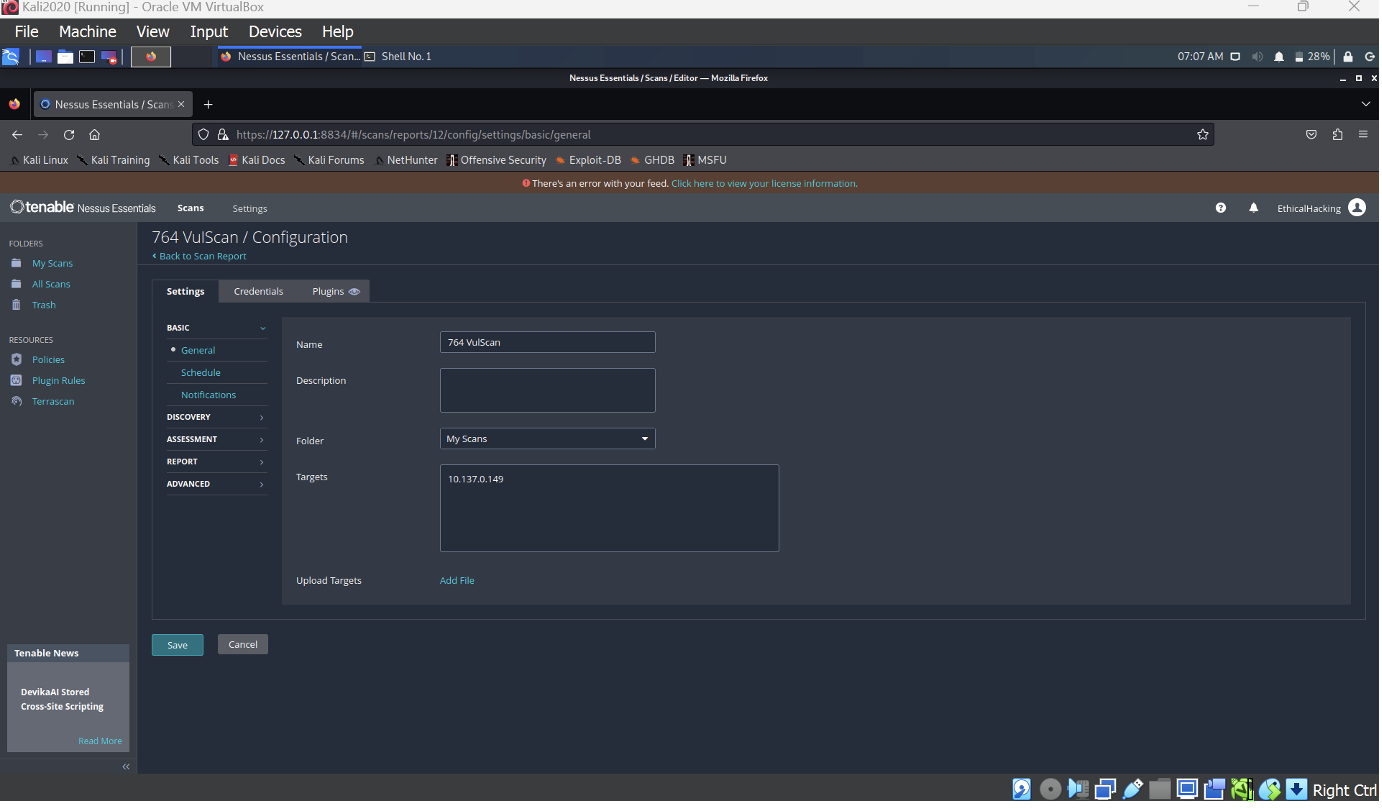This screenshot has width=1382, height=808.
Task: Open Policies in Resources sidebar
Action: pos(48,360)
